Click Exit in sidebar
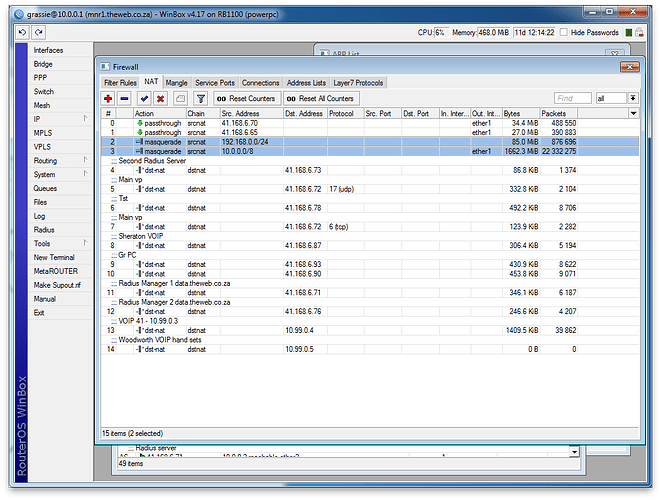The width and height of the screenshot is (660, 500). click(60, 313)
